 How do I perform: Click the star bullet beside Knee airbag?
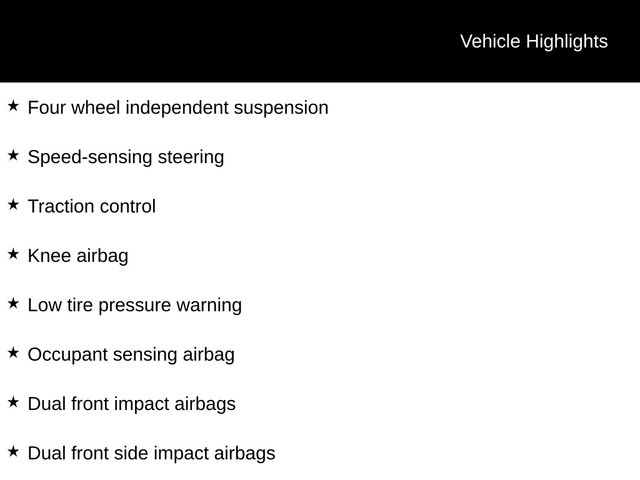coord(13,254)
